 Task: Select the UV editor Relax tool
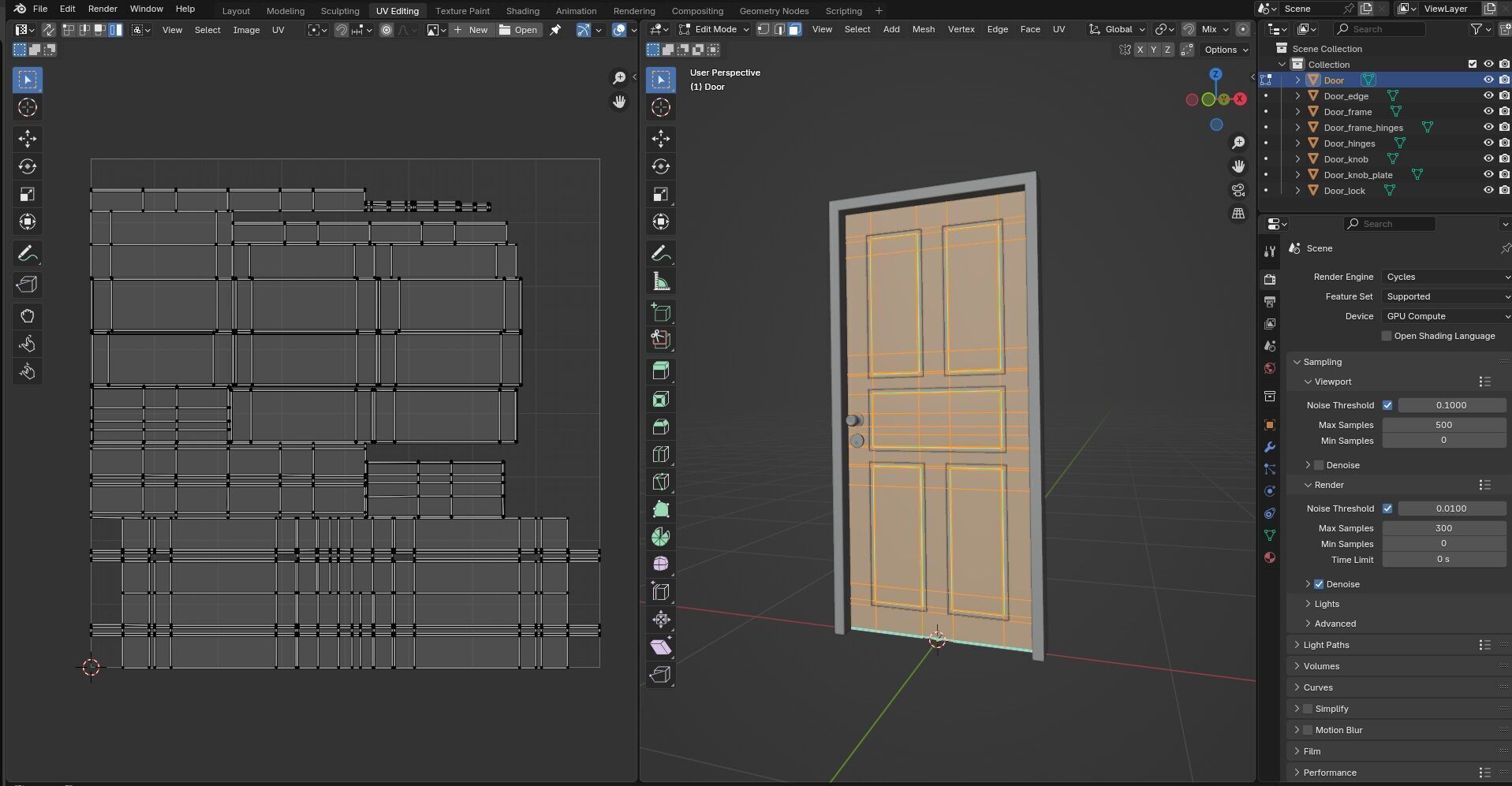(x=28, y=344)
